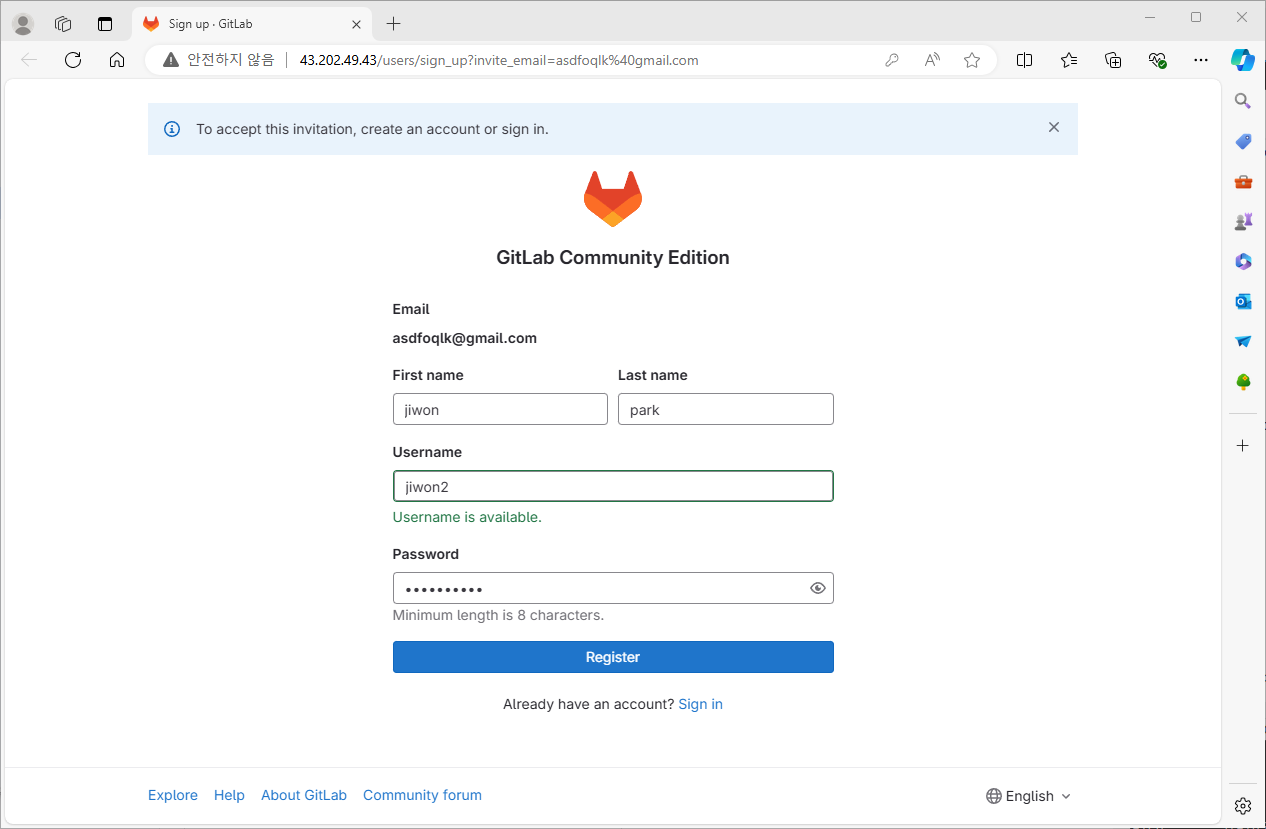Add this page to favorites

click(x=972, y=60)
